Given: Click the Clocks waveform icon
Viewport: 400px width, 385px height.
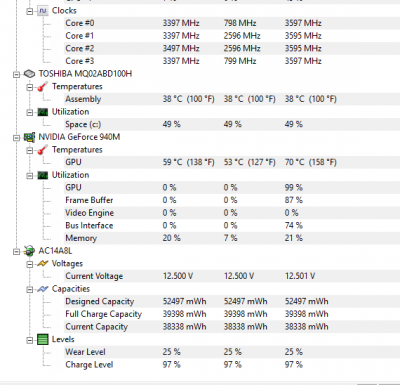Looking at the screenshot, I should pyautogui.click(x=43, y=11).
